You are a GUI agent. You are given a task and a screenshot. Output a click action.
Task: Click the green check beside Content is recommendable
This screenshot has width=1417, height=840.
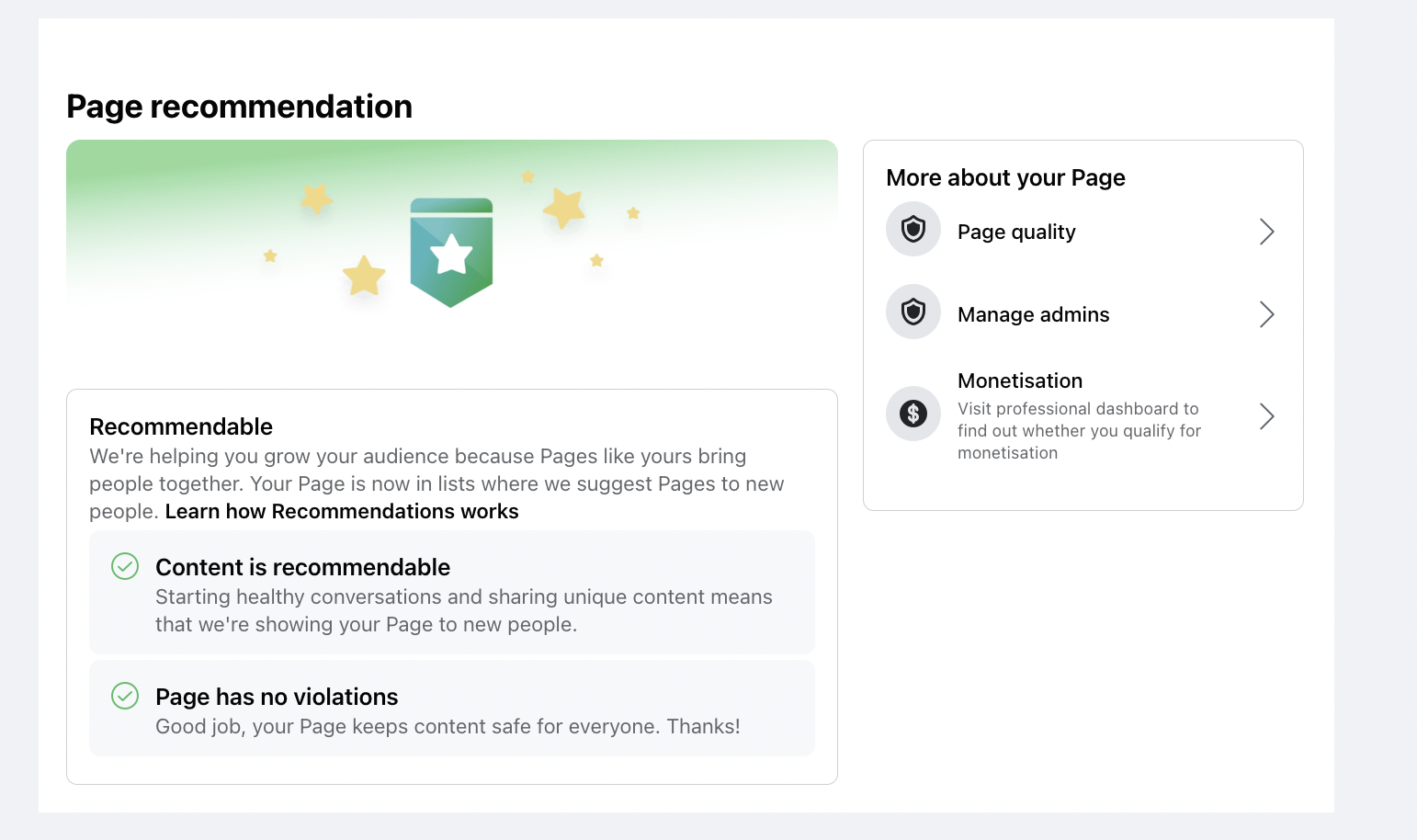[125, 566]
